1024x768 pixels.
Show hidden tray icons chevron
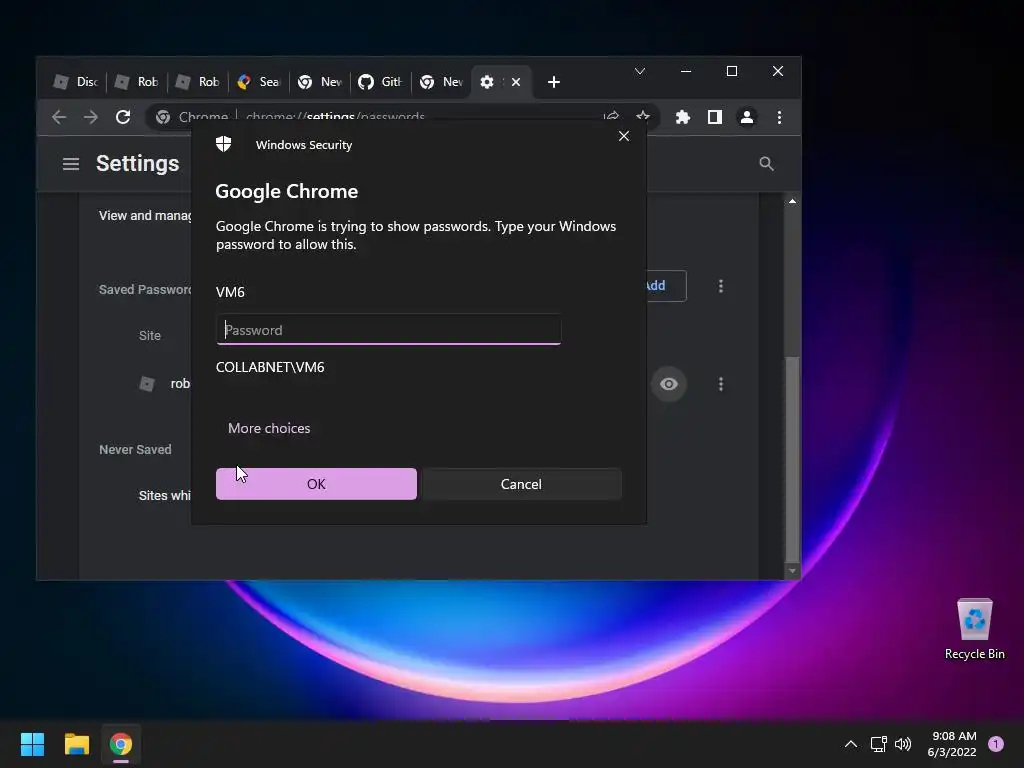point(851,744)
